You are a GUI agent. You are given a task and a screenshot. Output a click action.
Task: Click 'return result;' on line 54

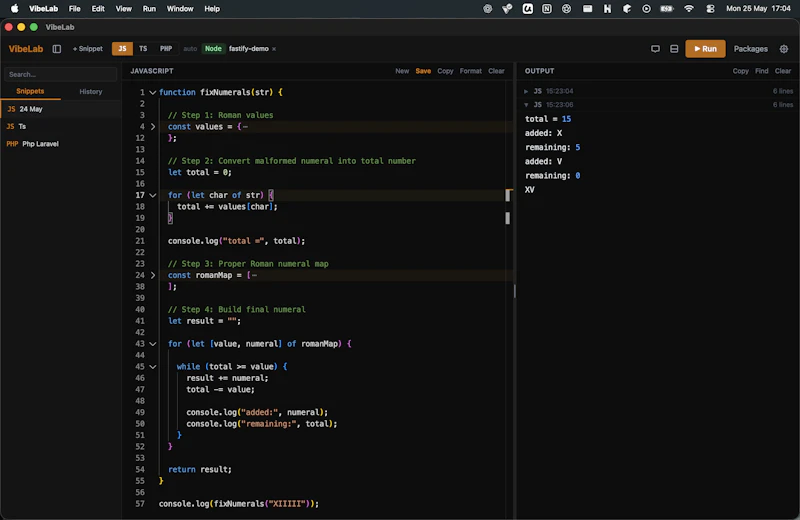coord(199,469)
